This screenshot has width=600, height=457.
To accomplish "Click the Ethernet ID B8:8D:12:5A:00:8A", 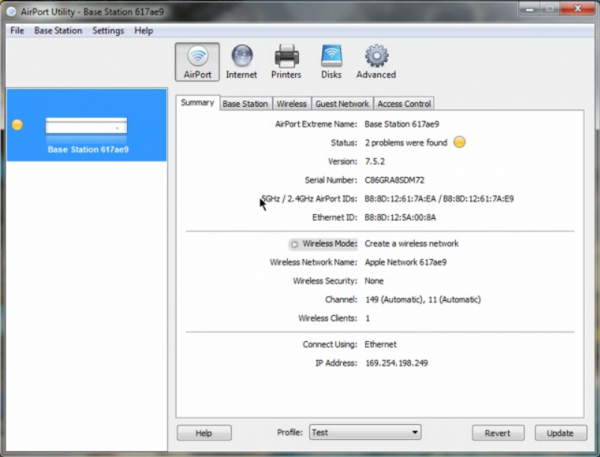I will [x=400, y=217].
